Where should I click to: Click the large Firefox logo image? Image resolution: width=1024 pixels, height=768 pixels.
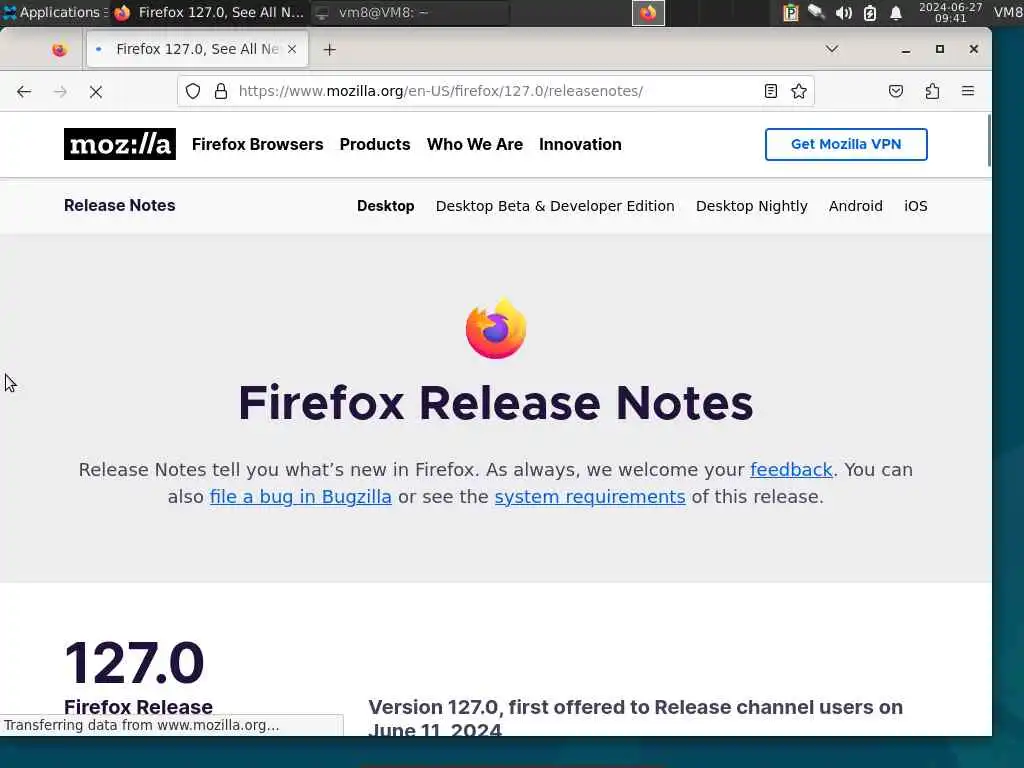click(496, 328)
